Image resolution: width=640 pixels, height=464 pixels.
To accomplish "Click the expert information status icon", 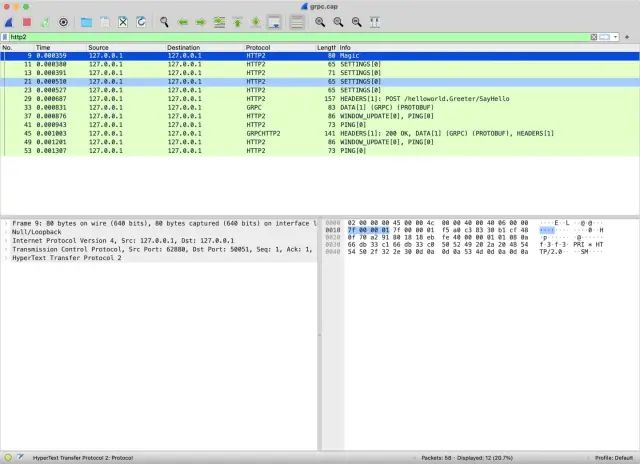I will pyautogui.click(x=8, y=457).
